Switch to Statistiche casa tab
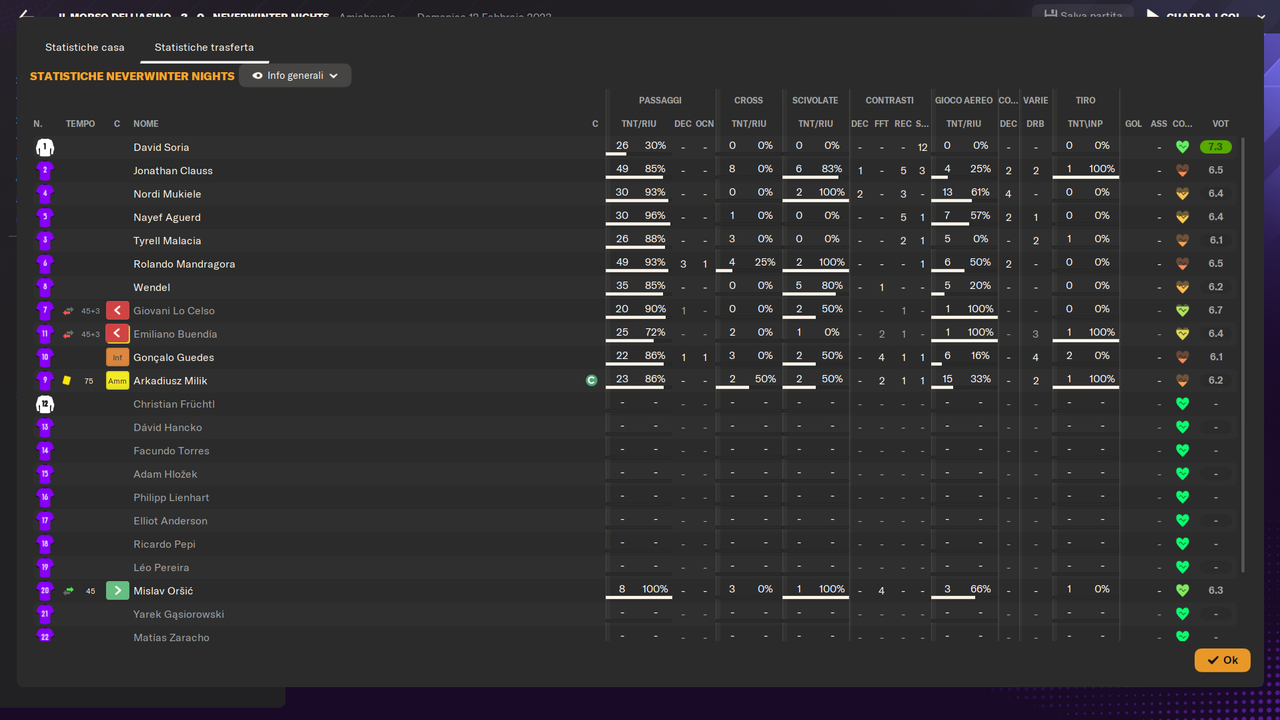 [85, 47]
